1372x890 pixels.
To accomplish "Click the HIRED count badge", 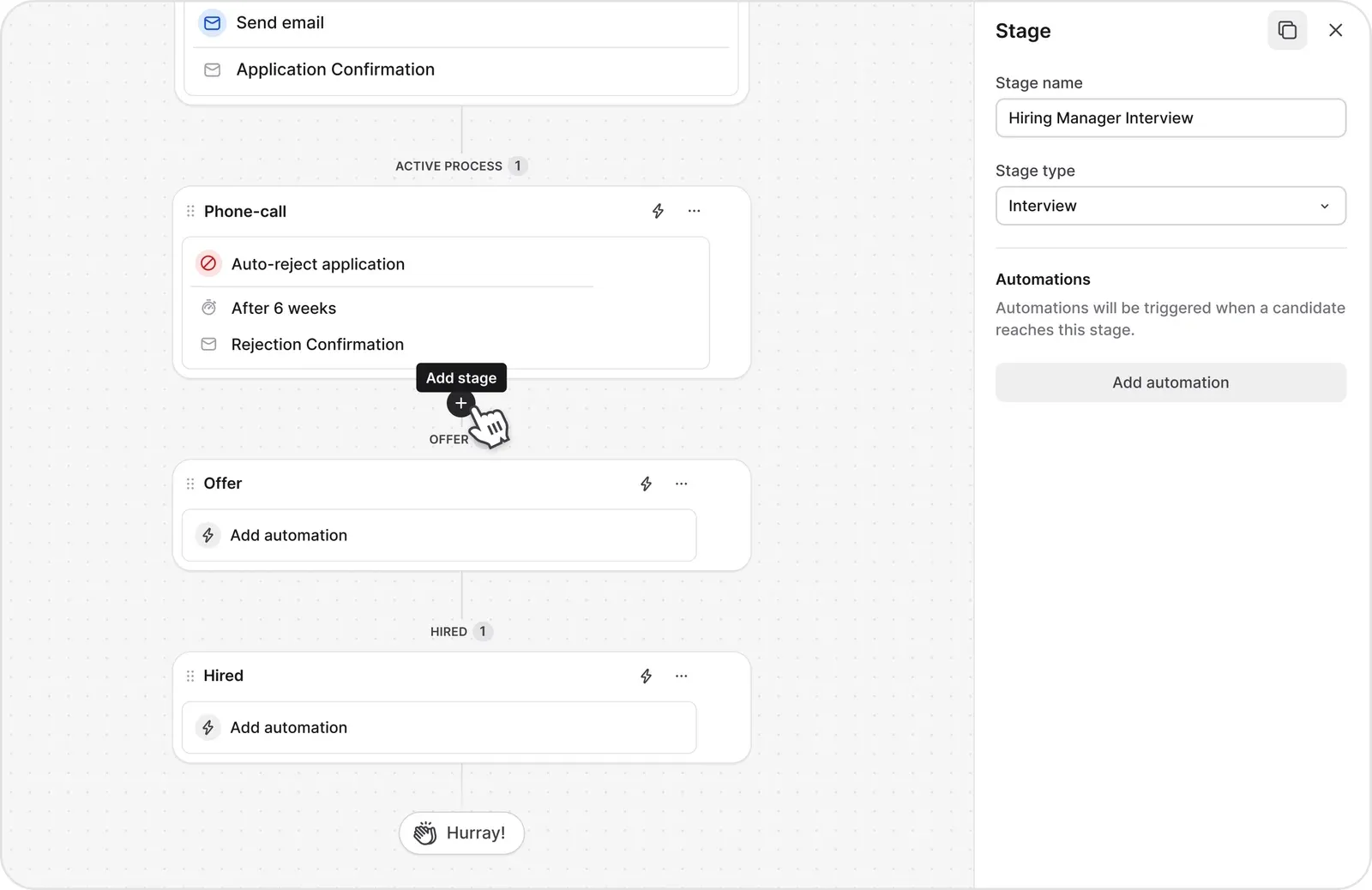I will [x=482, y=631].
